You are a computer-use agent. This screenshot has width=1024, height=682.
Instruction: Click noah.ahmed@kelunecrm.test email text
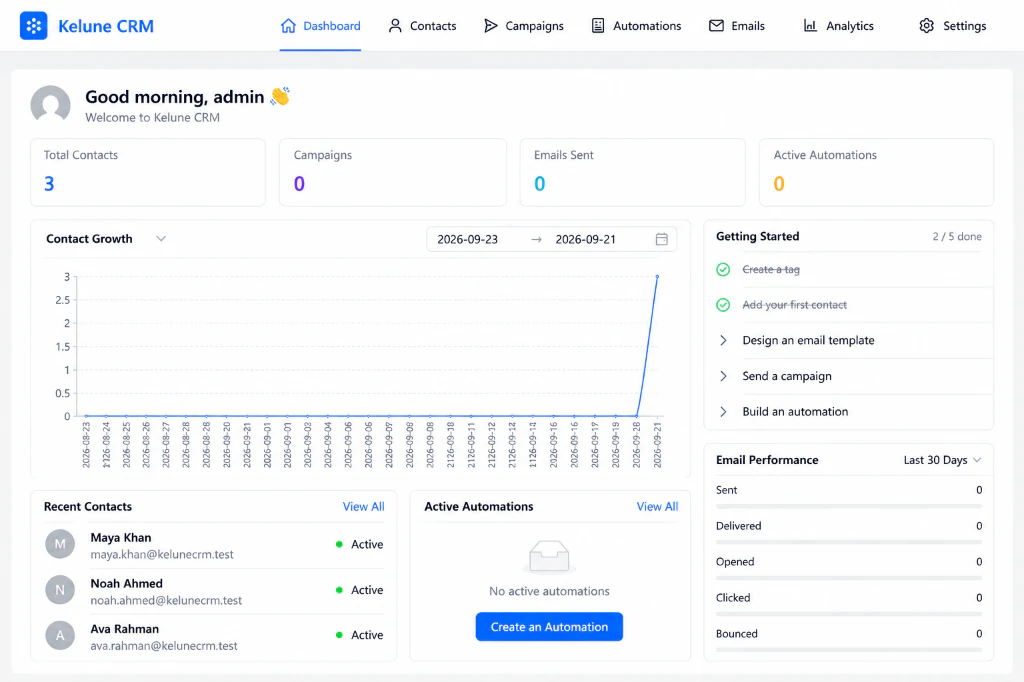tap(166, 600)
